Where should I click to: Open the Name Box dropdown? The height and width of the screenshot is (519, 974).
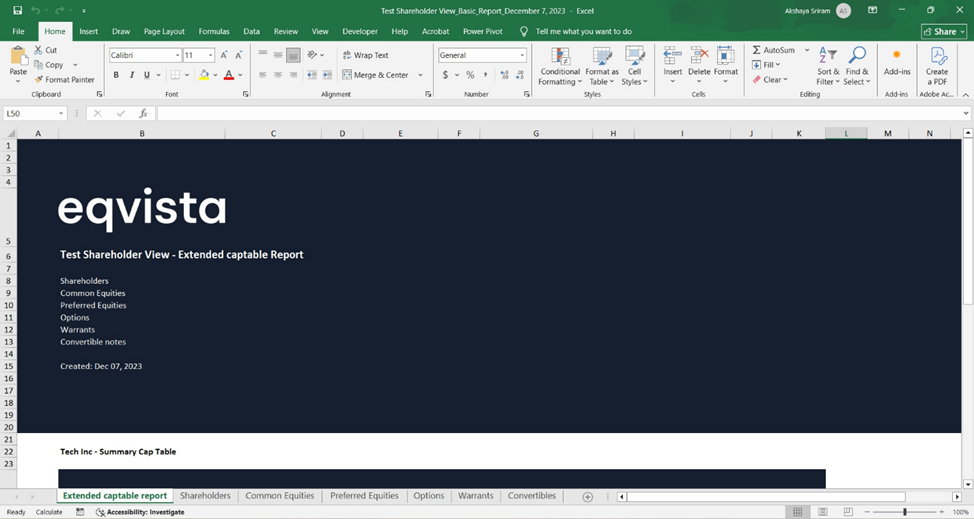(61, 114)
